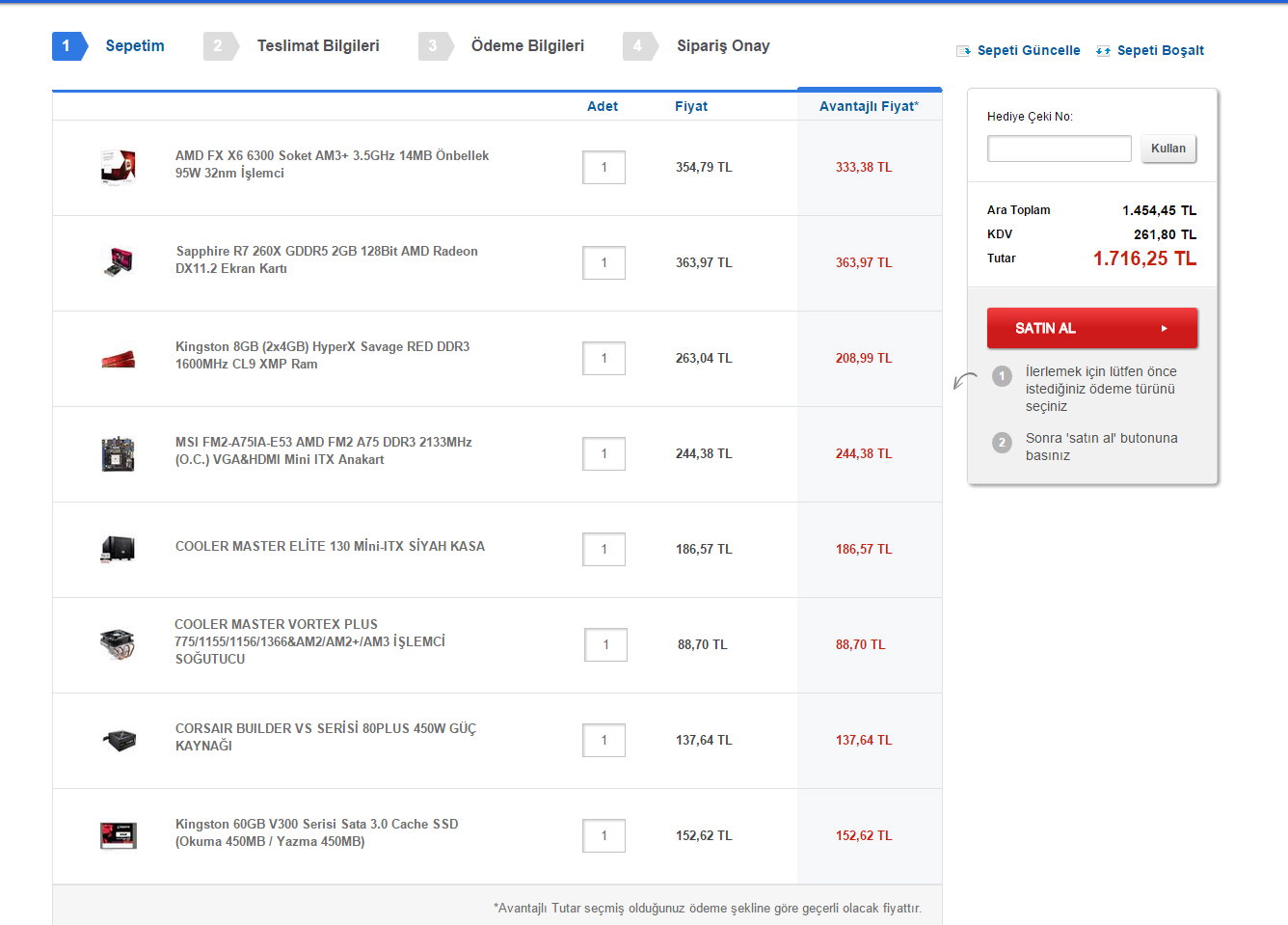The width and height of the screenshot is (1288, 925).
Task: Open the Teslimat Bilgileri step
Action: pyautogui.click(x=318, y=46)
